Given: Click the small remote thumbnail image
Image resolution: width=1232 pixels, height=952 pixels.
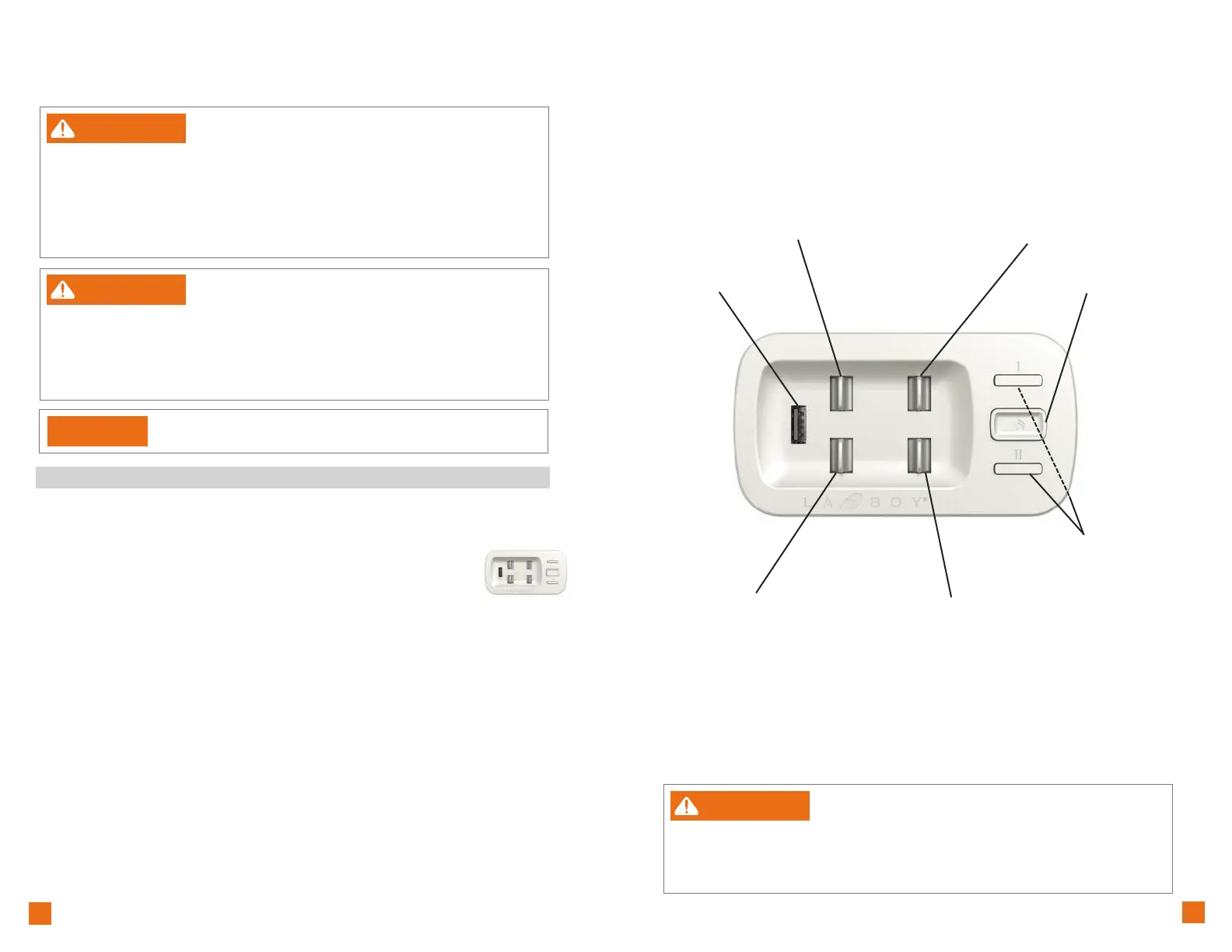Looking at the screenshot, I should (526, 572).
